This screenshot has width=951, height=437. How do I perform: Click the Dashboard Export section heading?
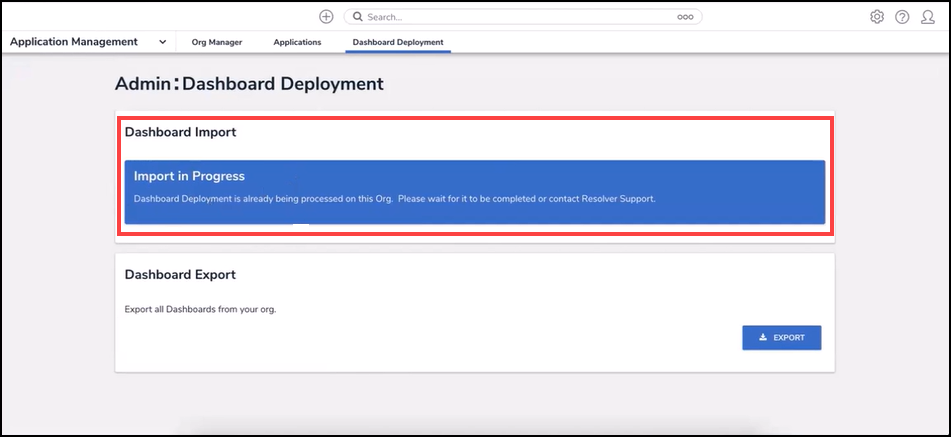coord(180,274)
